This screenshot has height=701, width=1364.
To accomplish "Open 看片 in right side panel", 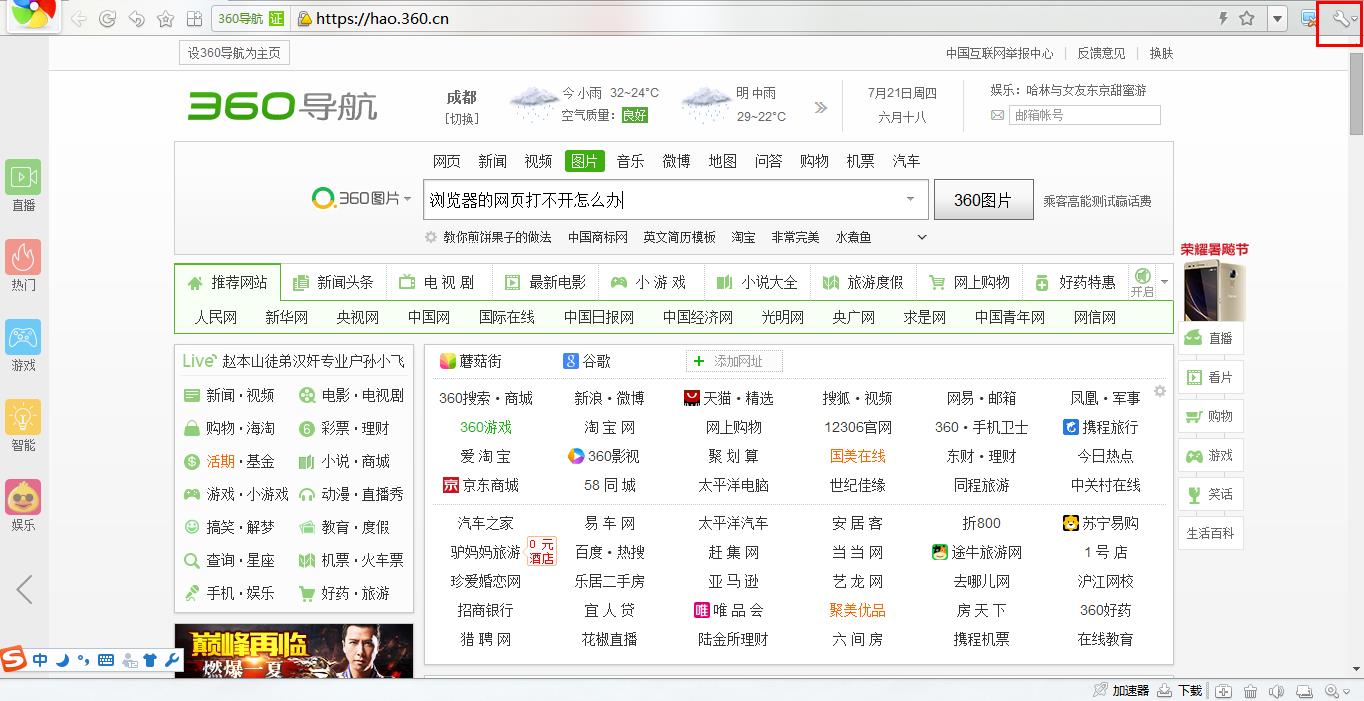I will coord(1210,377).
